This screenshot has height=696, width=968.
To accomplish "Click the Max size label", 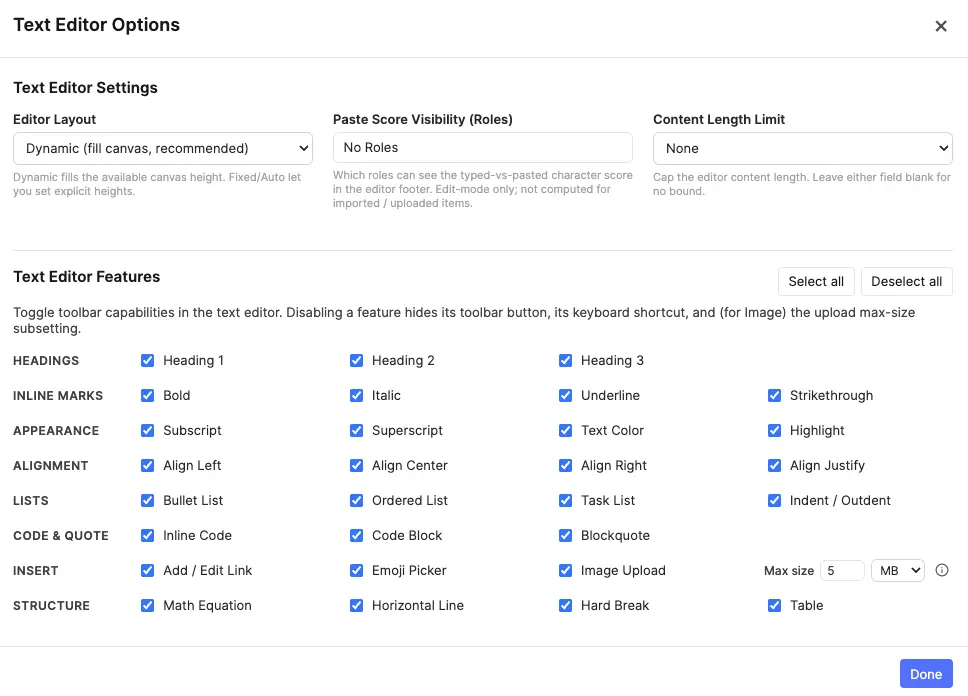I will tap(788, 571).
